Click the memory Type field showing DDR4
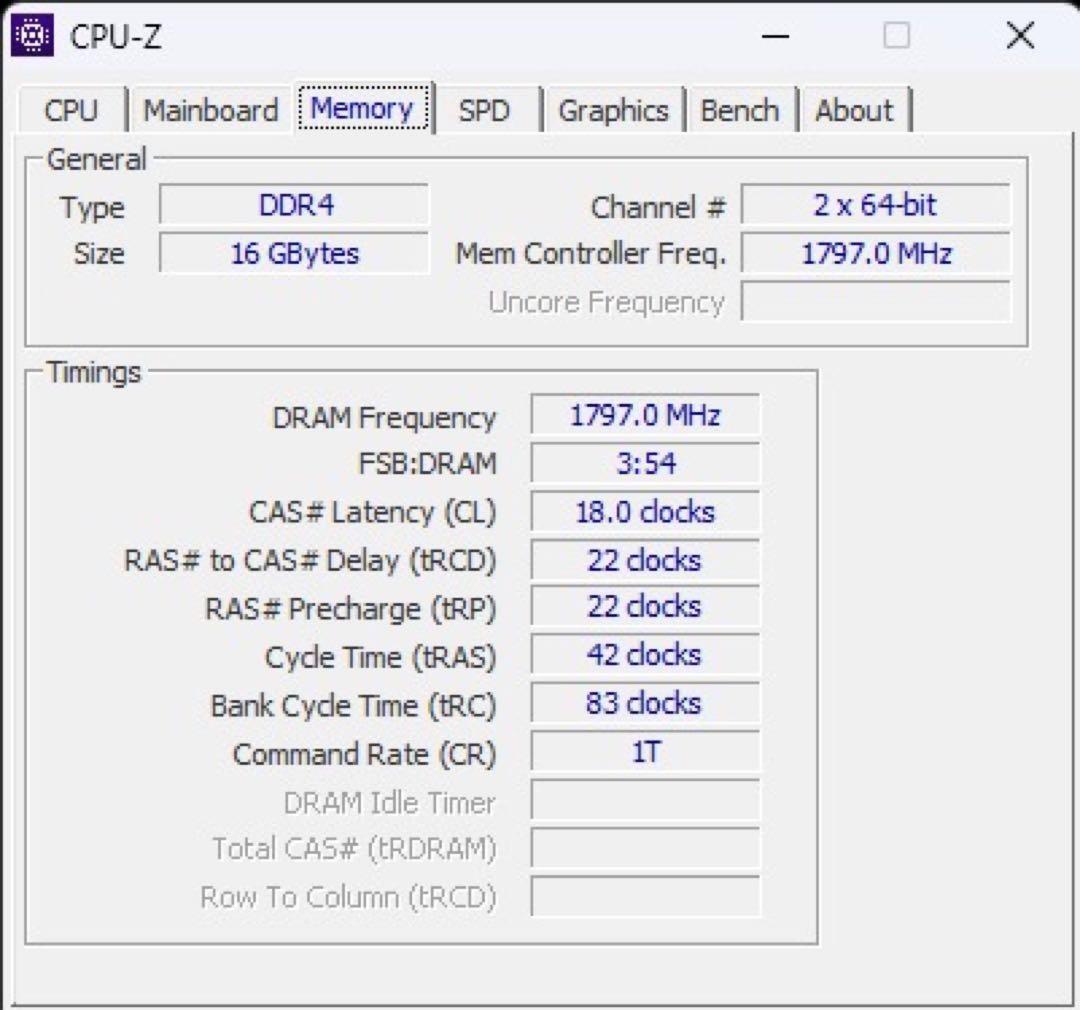The height and width of the screenshot is (1010, 1080). click(294, 205)
